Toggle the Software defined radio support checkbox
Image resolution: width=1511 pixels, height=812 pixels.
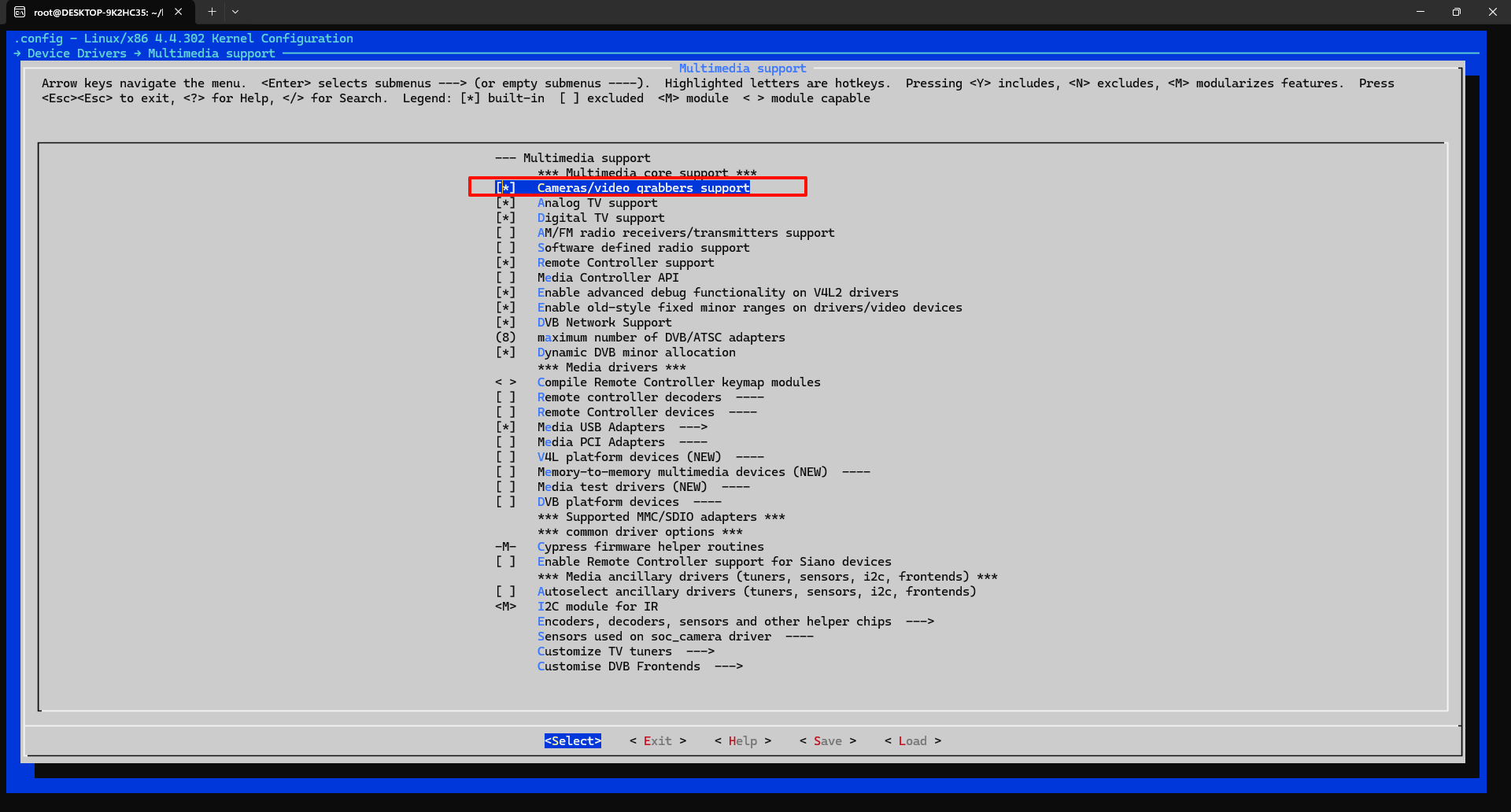(505, 248)
